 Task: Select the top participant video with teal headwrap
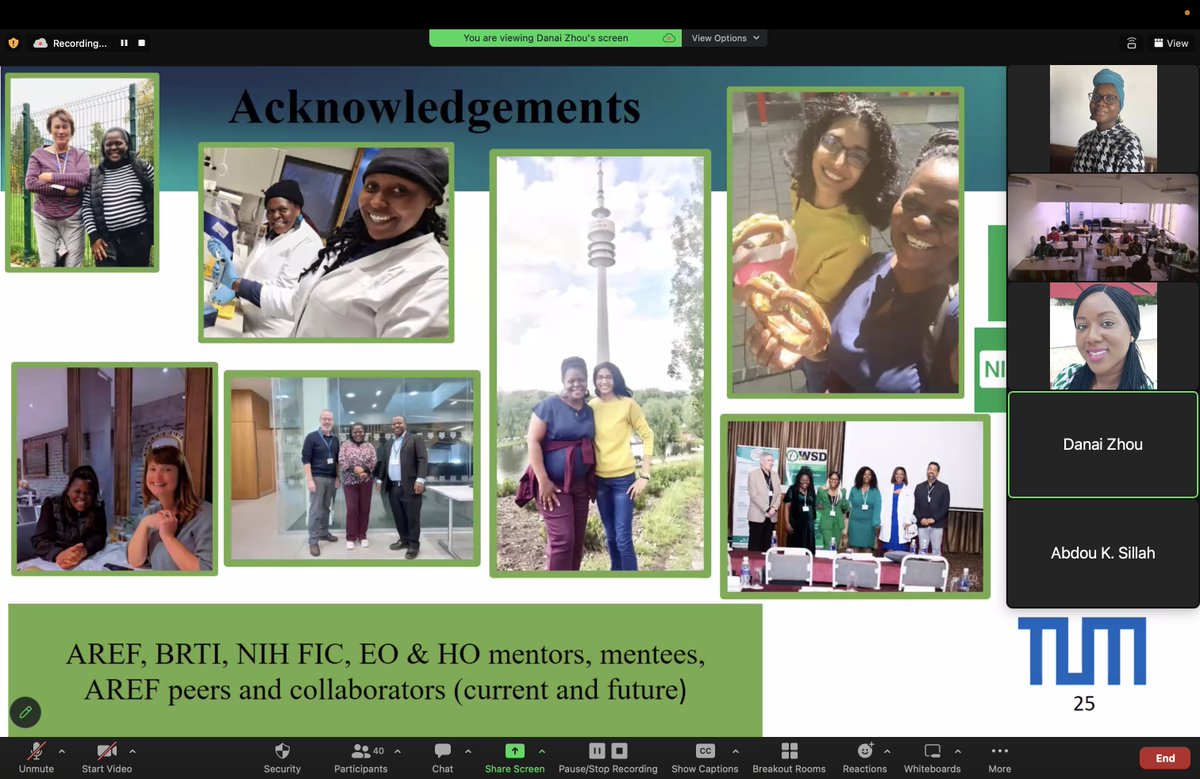[x=1102, y=118]
